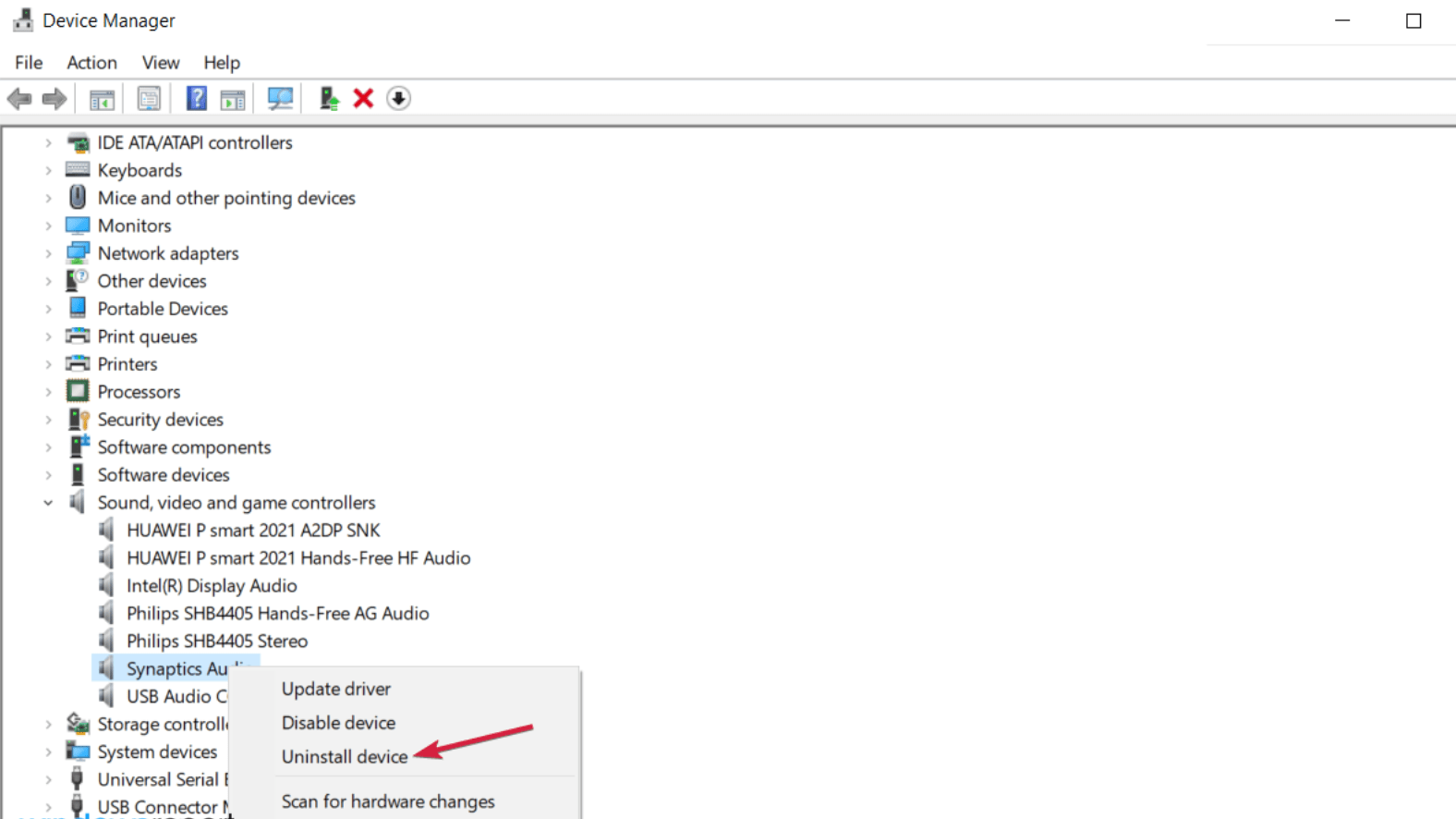Select Philips SHB4405 Stereo device
The height and width of the screenshot is (819, 1456).
[217, 642]
